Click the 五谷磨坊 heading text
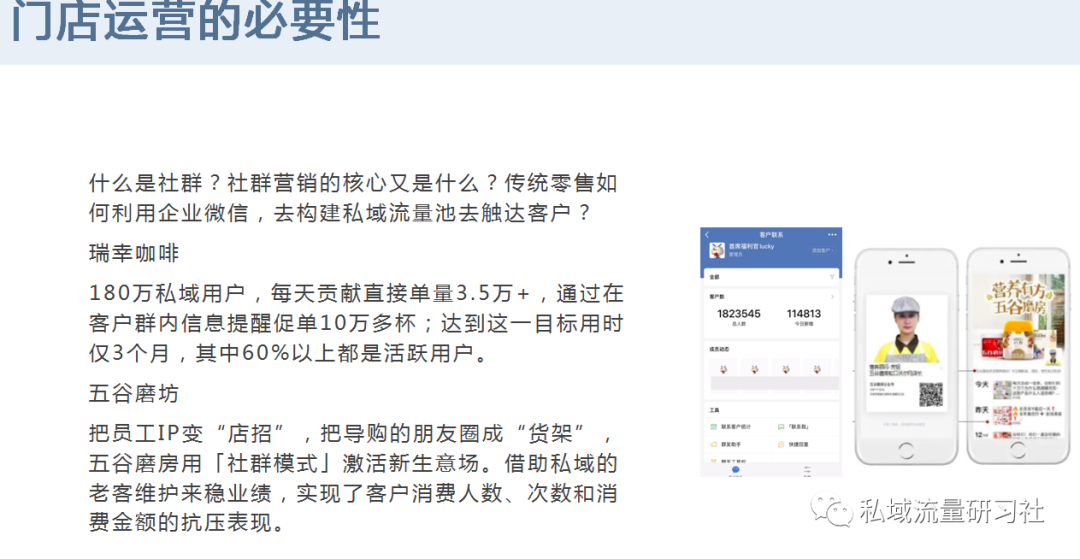The image size is (1080, 559). 134,394
